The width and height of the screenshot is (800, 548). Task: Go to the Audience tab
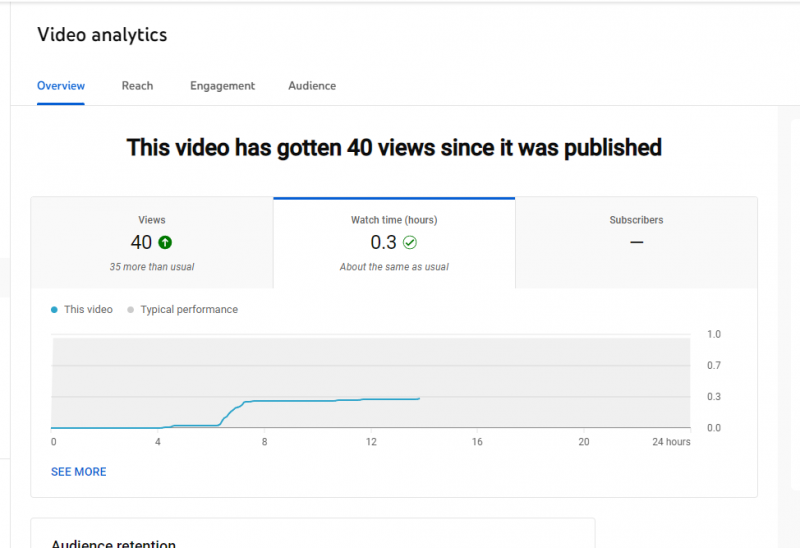[312, 86]
